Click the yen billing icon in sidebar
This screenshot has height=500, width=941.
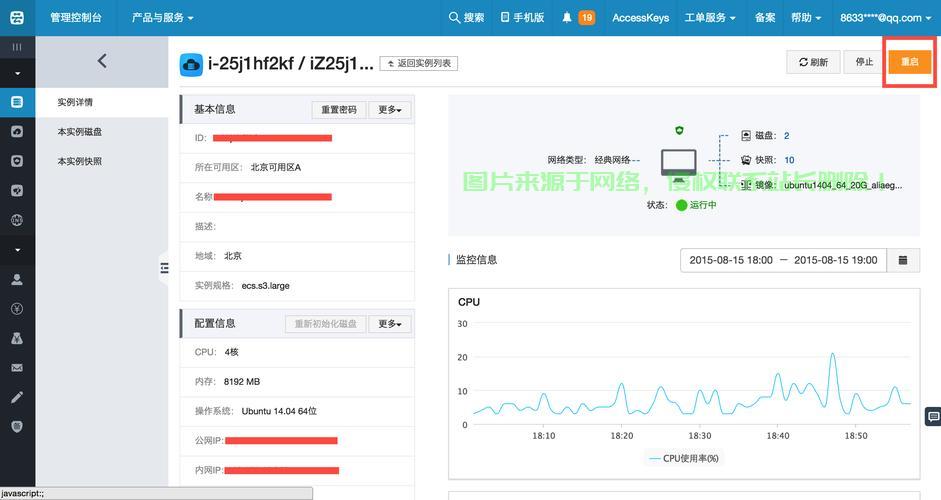[17, 309]
